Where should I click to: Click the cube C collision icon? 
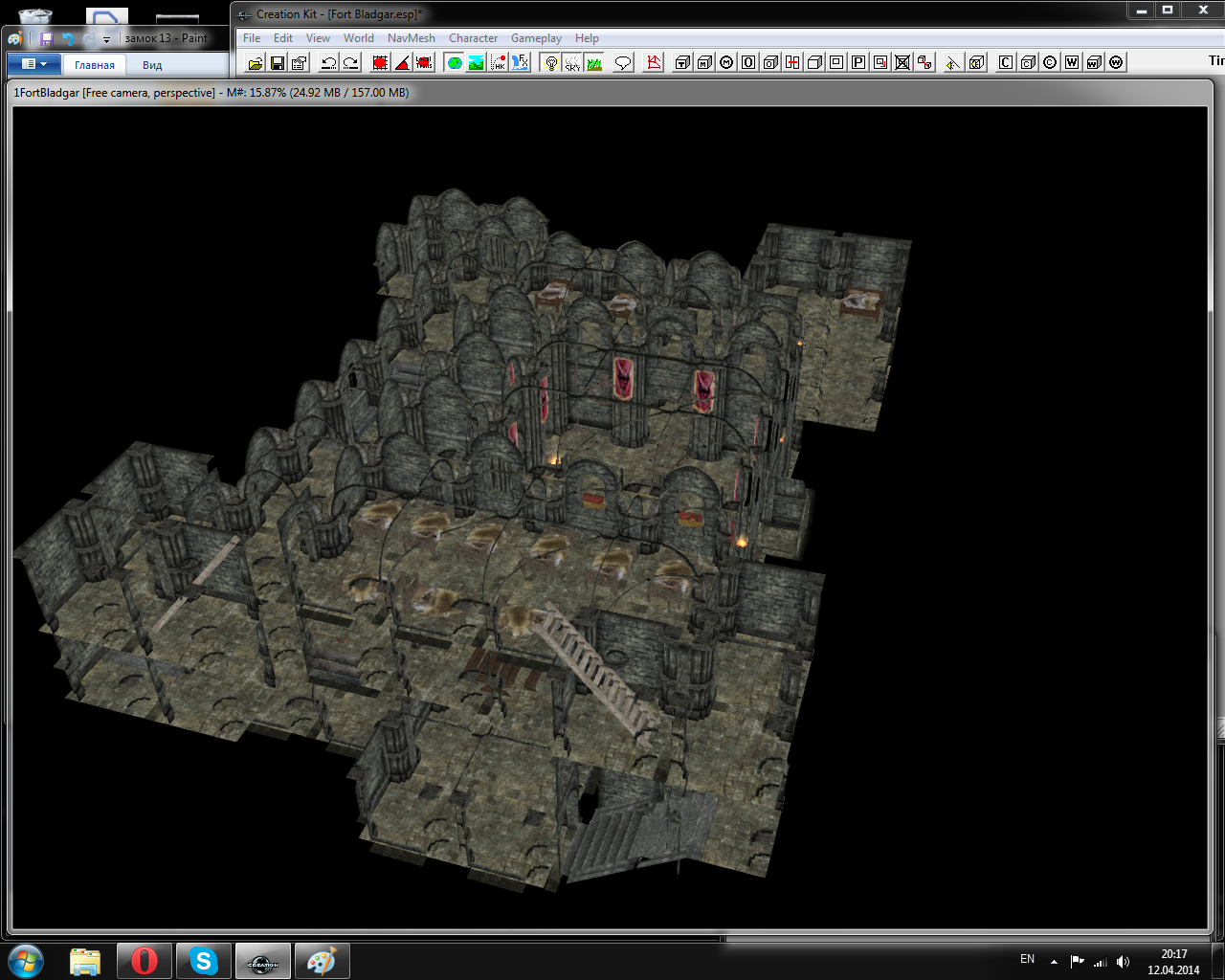coord(1028,62)
